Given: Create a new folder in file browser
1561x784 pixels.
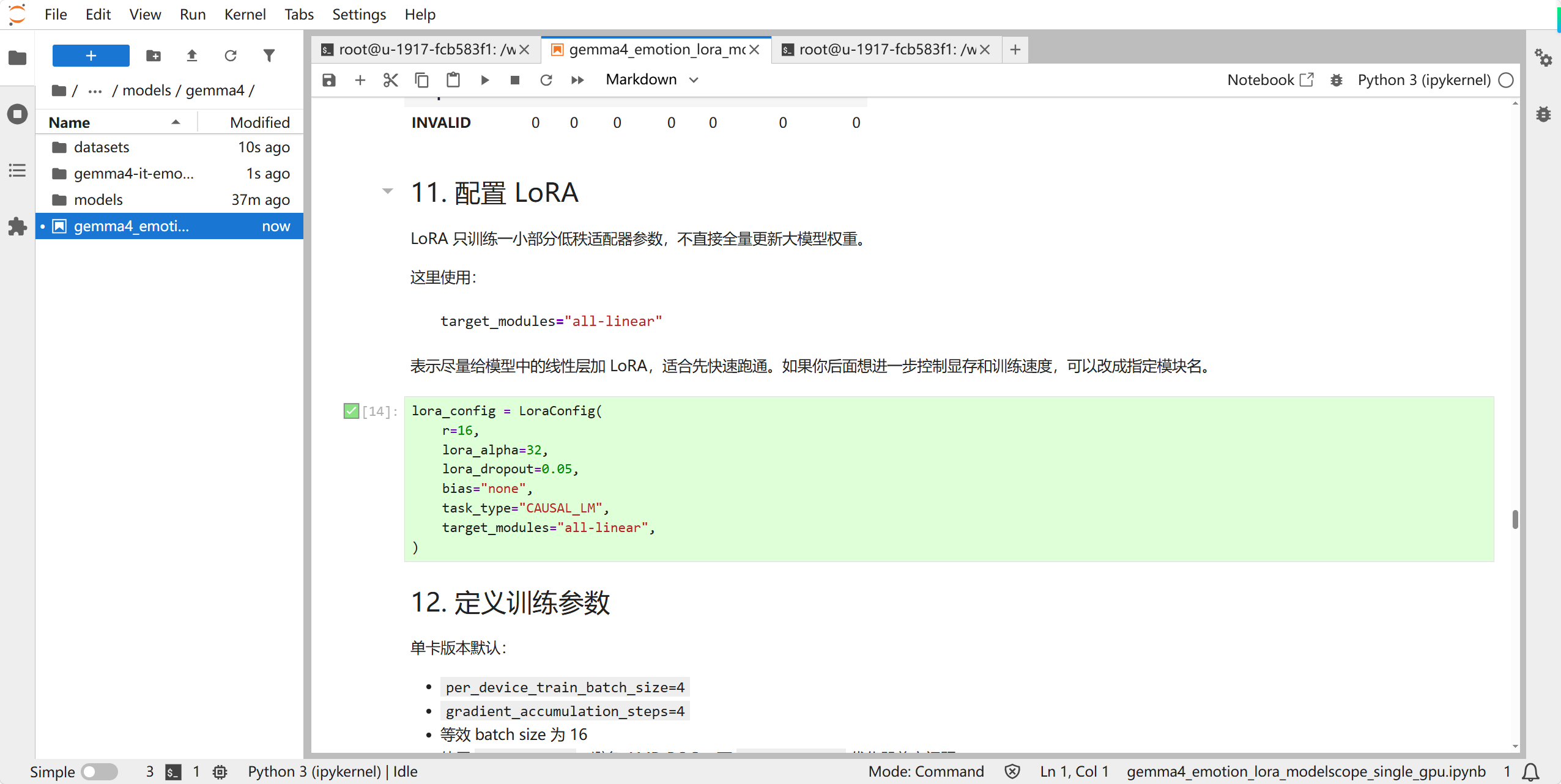Looking at the screenshot, I should 154,56.
